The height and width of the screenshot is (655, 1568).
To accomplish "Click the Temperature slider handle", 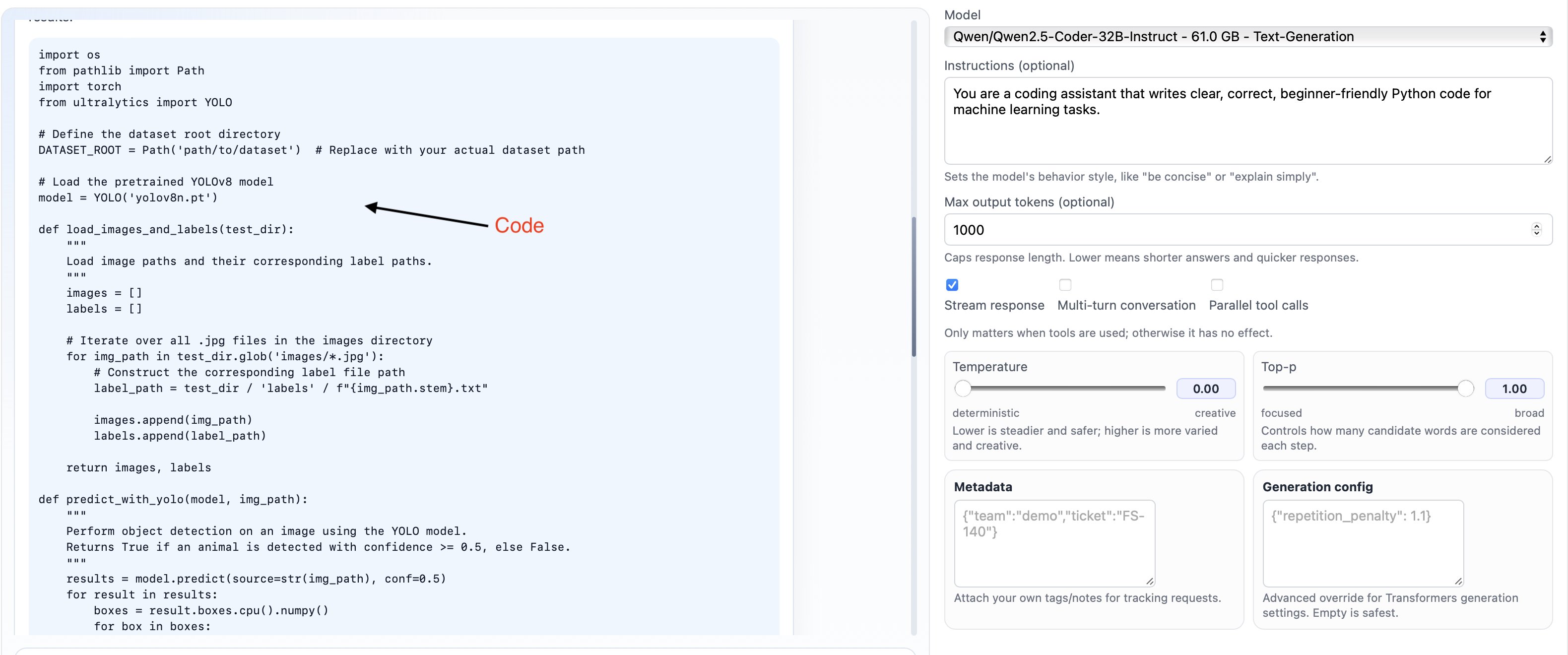I will click(x=962, y=389).
